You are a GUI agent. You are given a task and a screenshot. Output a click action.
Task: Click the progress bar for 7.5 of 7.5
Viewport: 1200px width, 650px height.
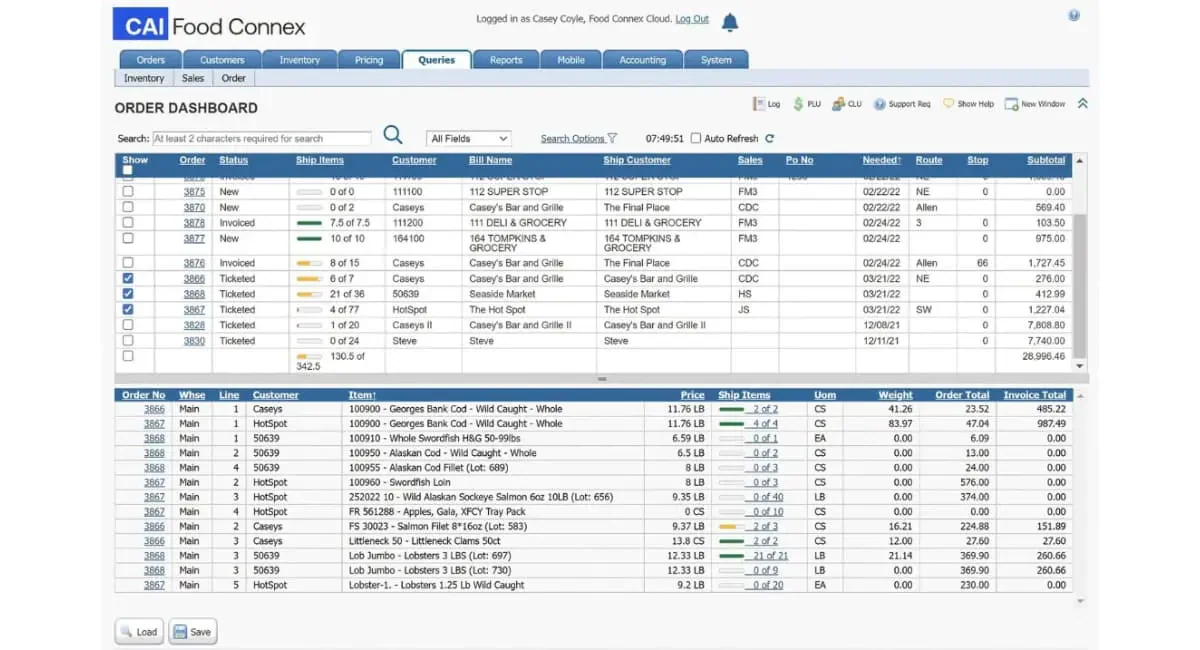(309, 223)
